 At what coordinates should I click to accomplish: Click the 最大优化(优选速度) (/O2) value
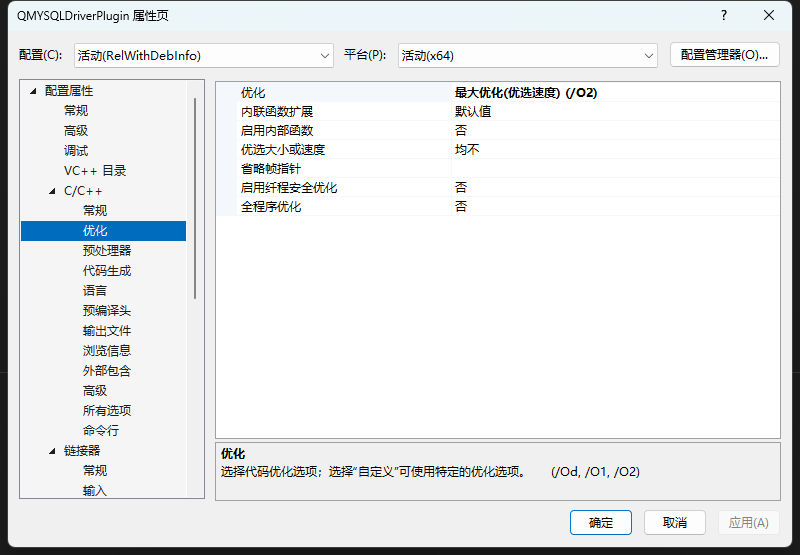pos(526,93)
